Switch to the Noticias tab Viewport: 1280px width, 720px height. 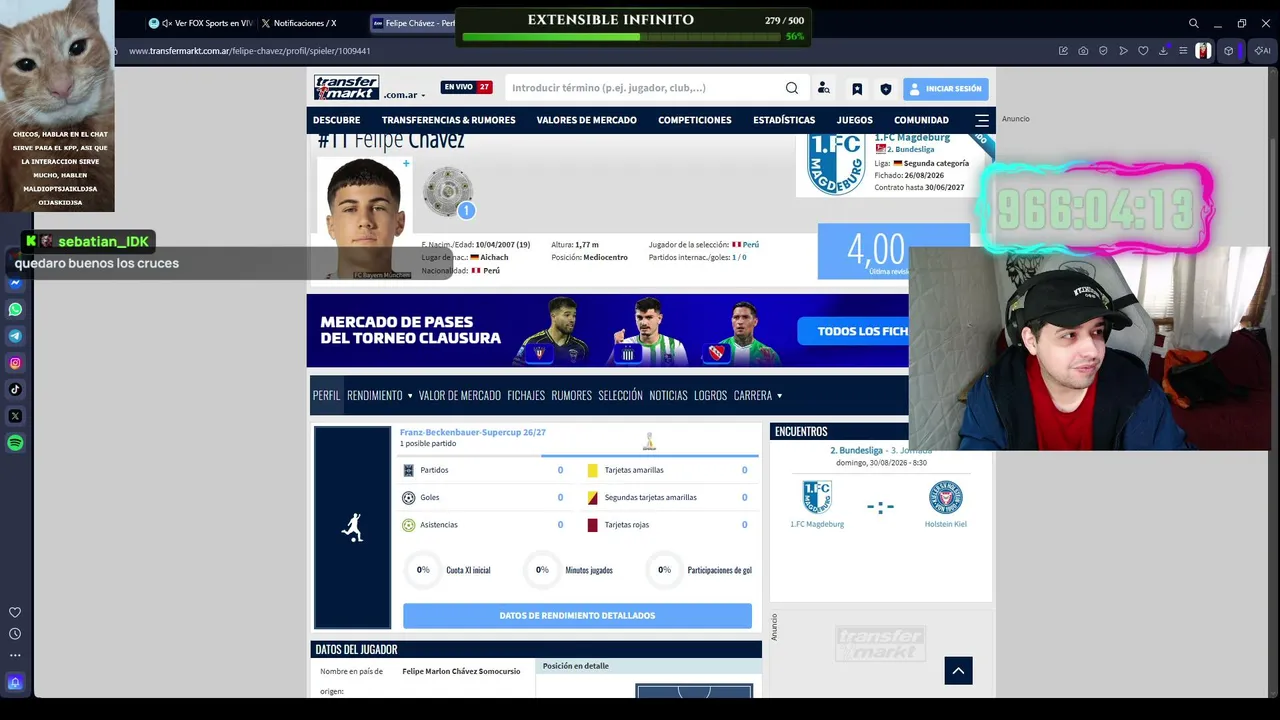[x=668, y=396]
